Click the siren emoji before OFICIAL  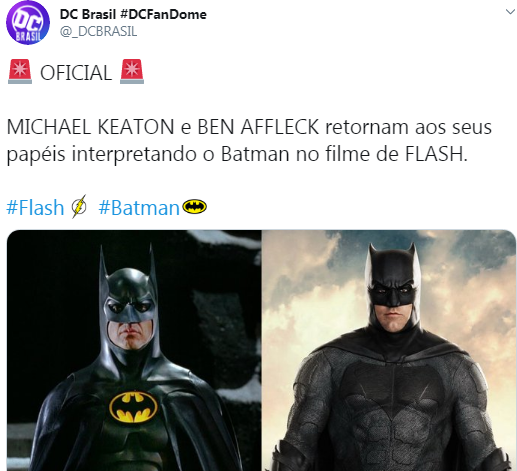click(x=20, y=71)
